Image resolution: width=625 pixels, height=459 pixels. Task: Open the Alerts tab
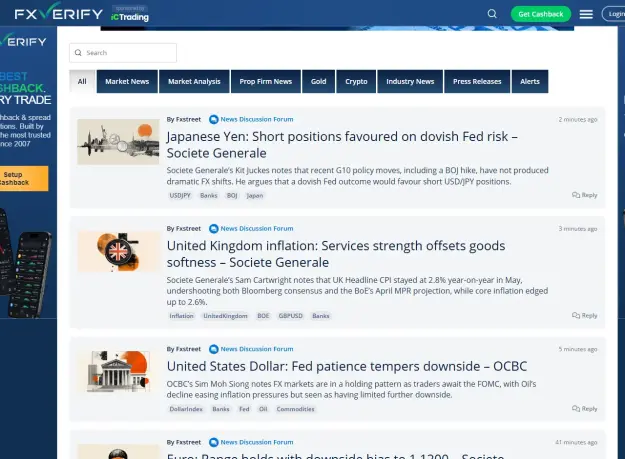point(530,81)
